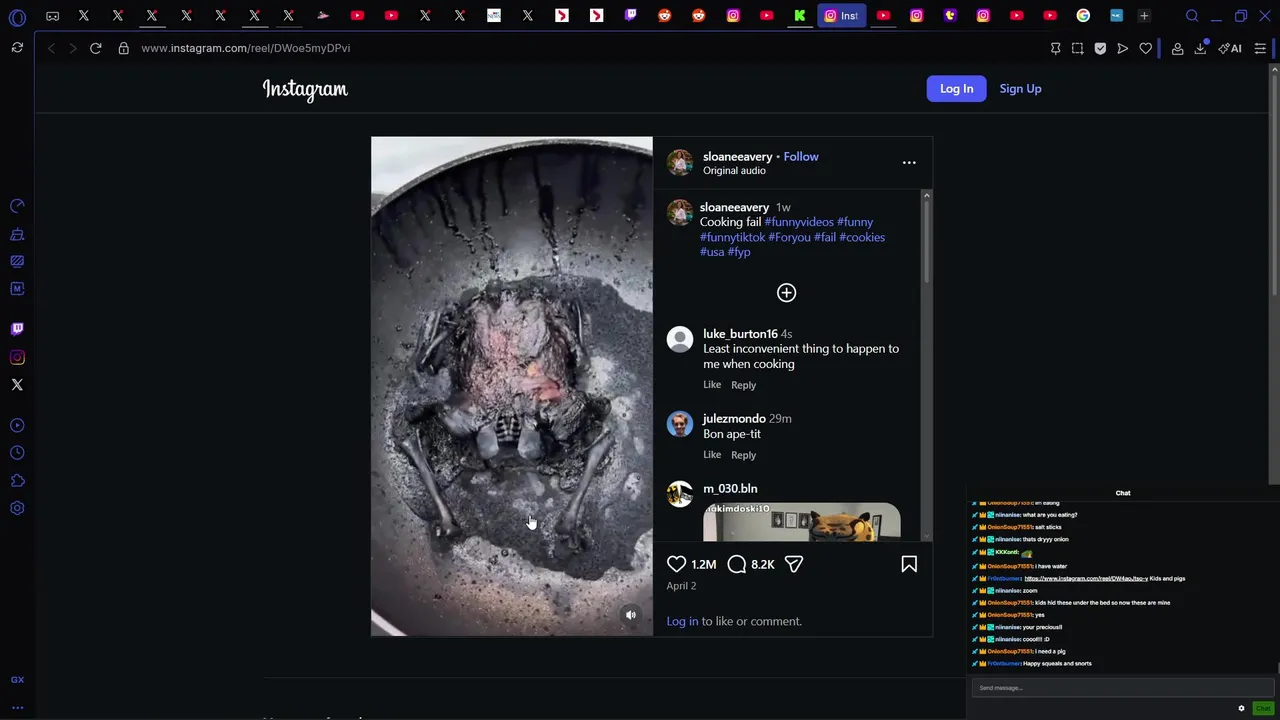
Task: Click the GX corner icon at sidebar bottom
Action: [x=17, y=680]
